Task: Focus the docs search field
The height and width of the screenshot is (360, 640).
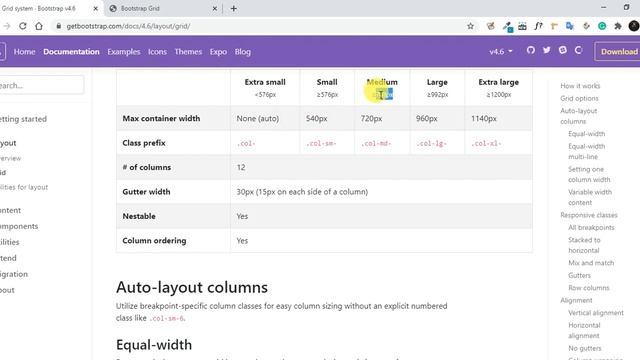Action: tap(41, 85)
